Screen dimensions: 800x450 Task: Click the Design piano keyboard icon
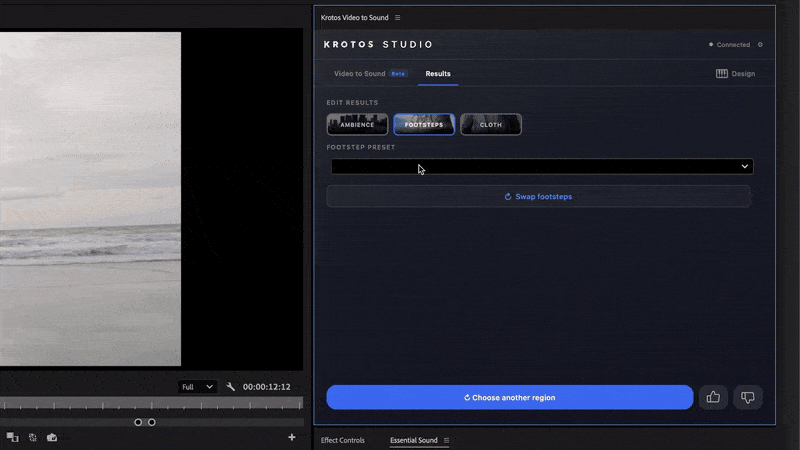[721, 73]
